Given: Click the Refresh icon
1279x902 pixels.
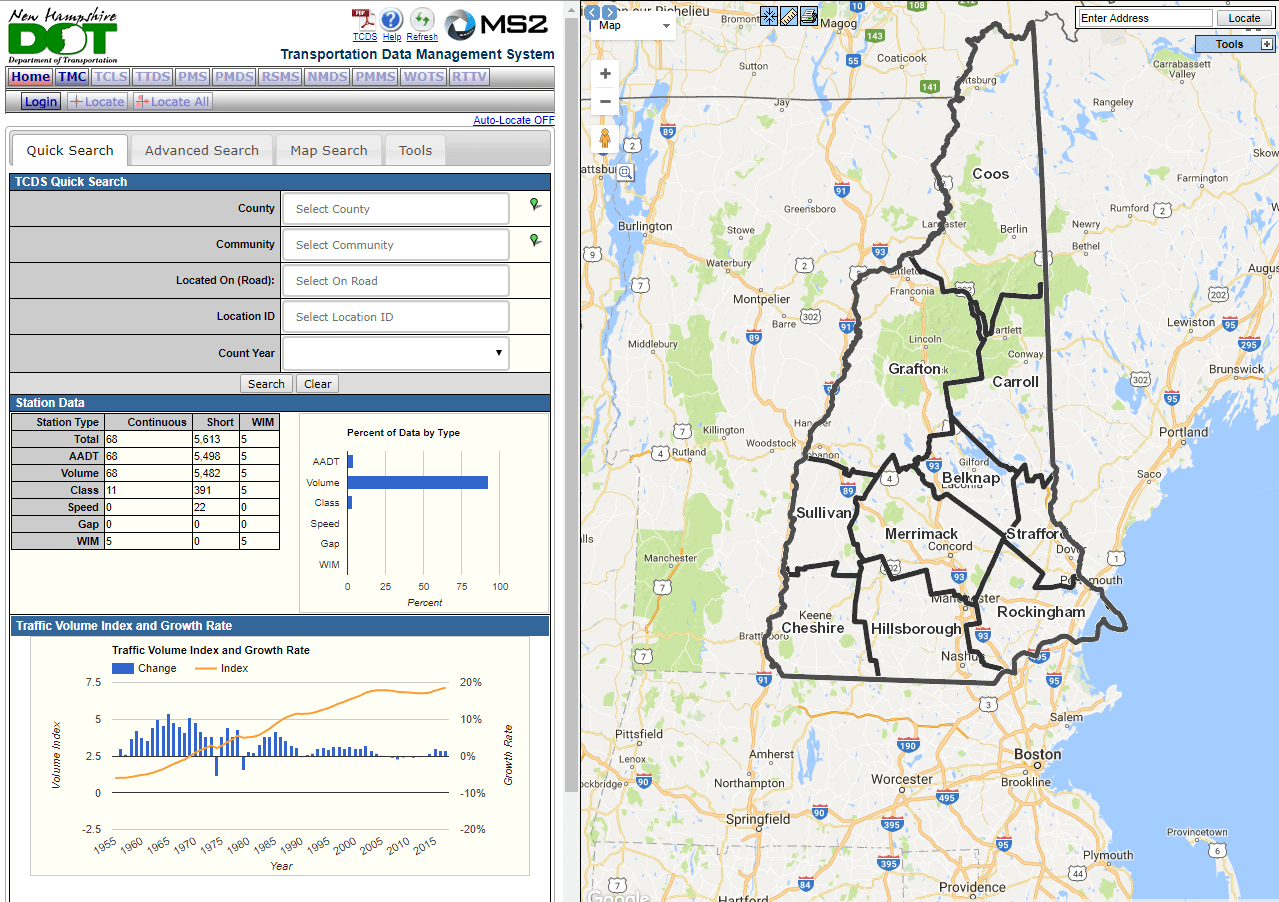Looking at the screenshot, I should click(421, 18).
